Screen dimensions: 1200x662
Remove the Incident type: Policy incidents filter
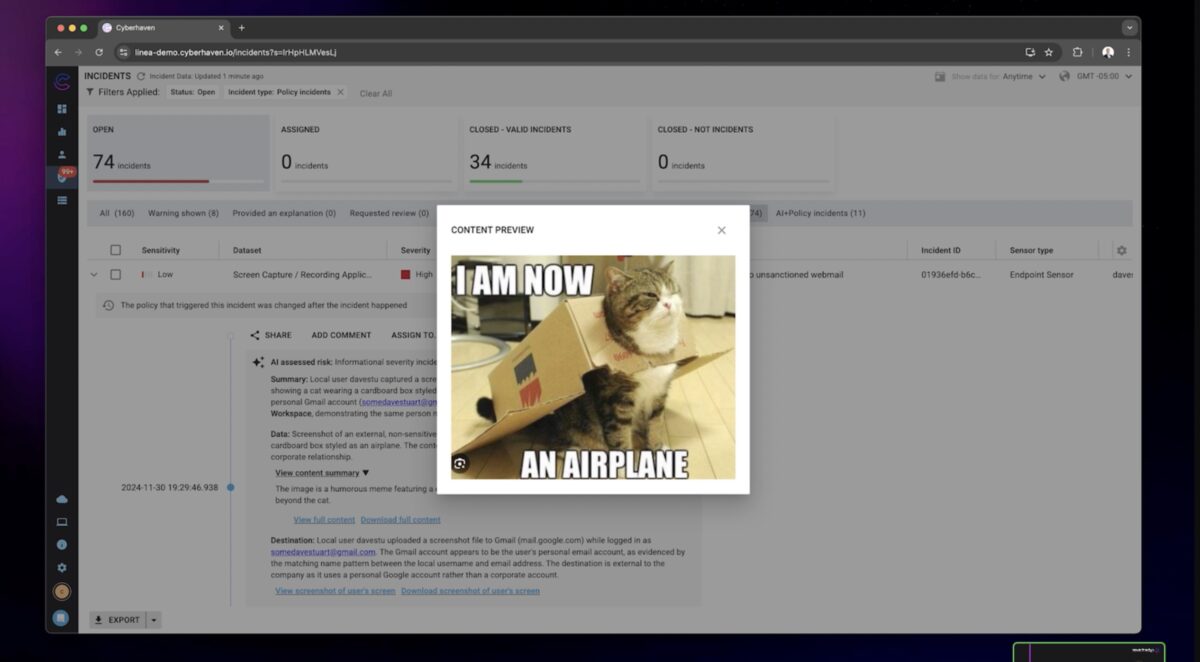tap(340, 92)
